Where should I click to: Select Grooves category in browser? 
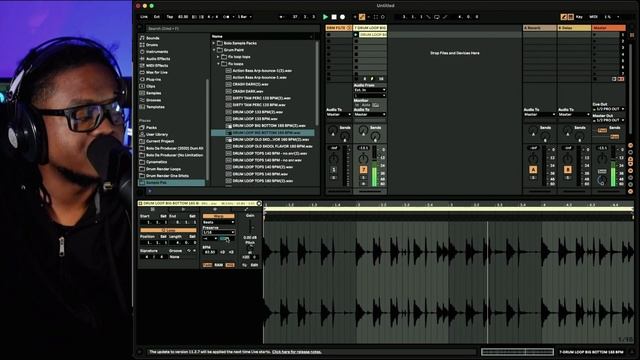[153, 100]
